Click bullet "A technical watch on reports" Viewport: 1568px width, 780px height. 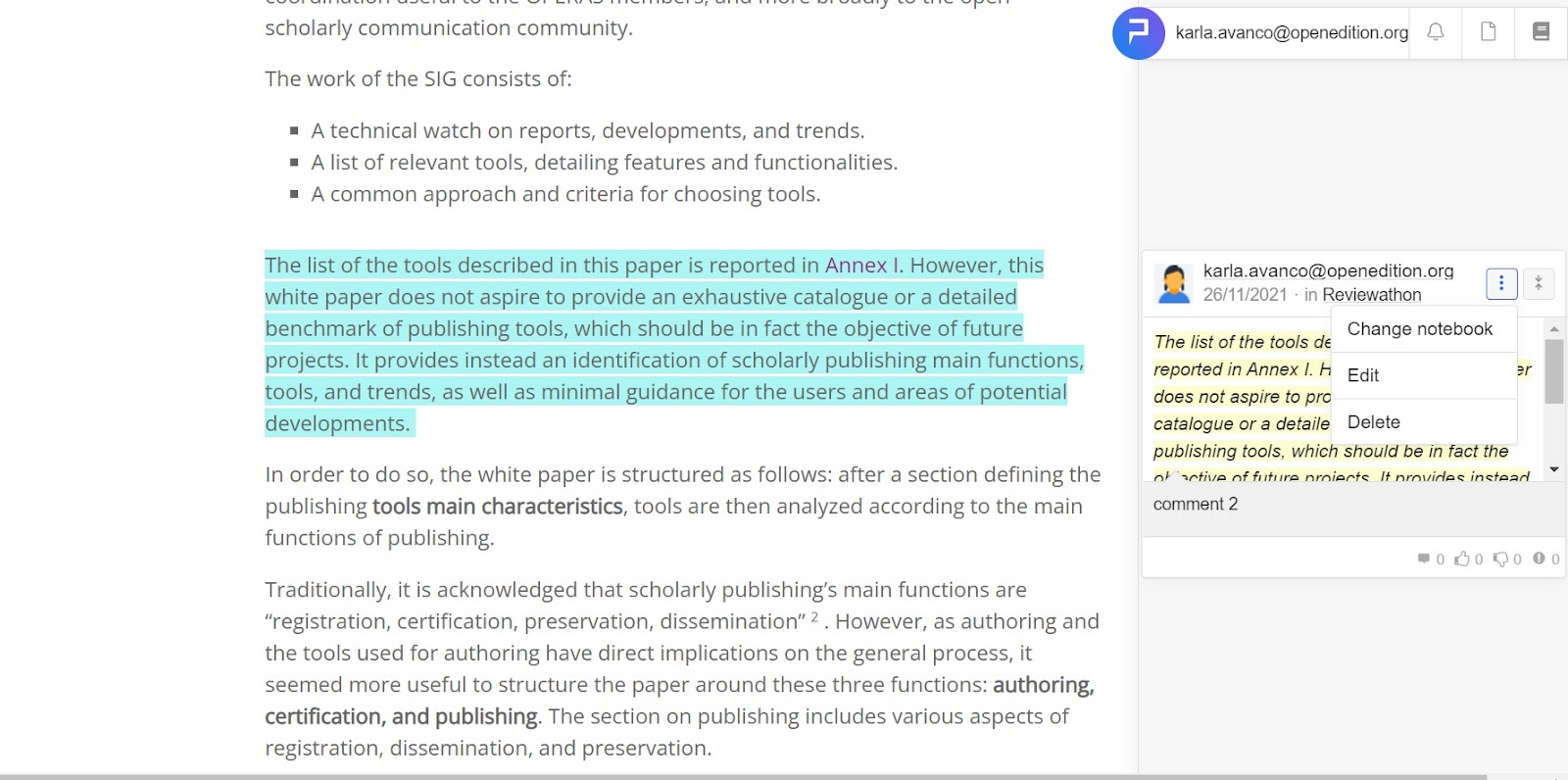pyautogui.click(x=588, y=131)
